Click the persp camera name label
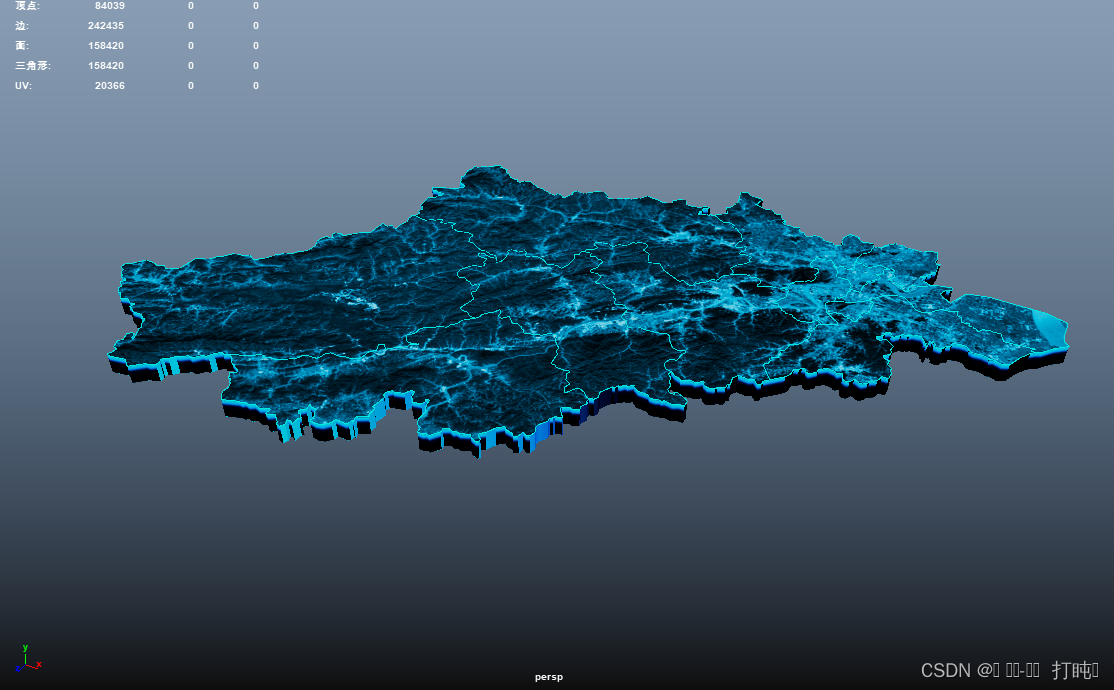Image resolution: width=1114 pixels, height=690 pixels. 548,677
